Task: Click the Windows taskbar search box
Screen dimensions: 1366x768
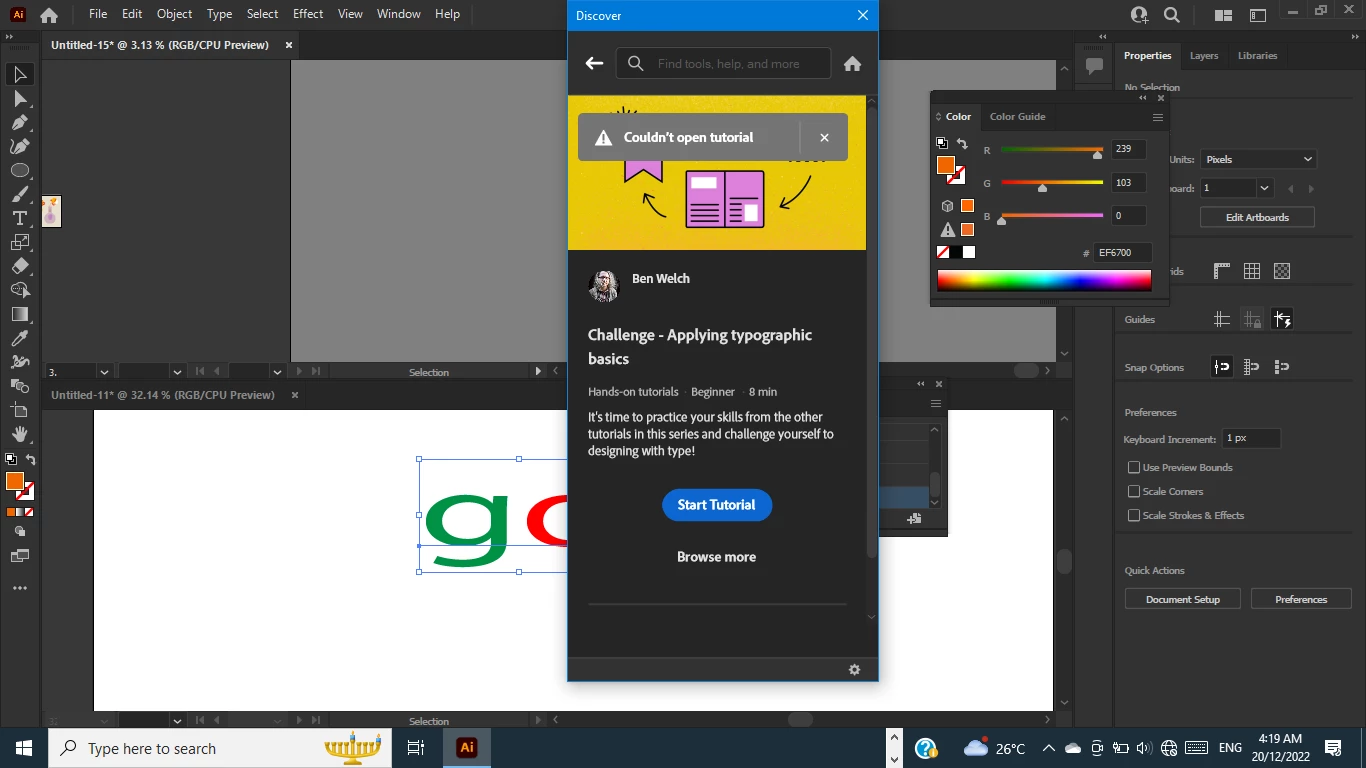Action: pyautogui.click(x=220, y=748)
